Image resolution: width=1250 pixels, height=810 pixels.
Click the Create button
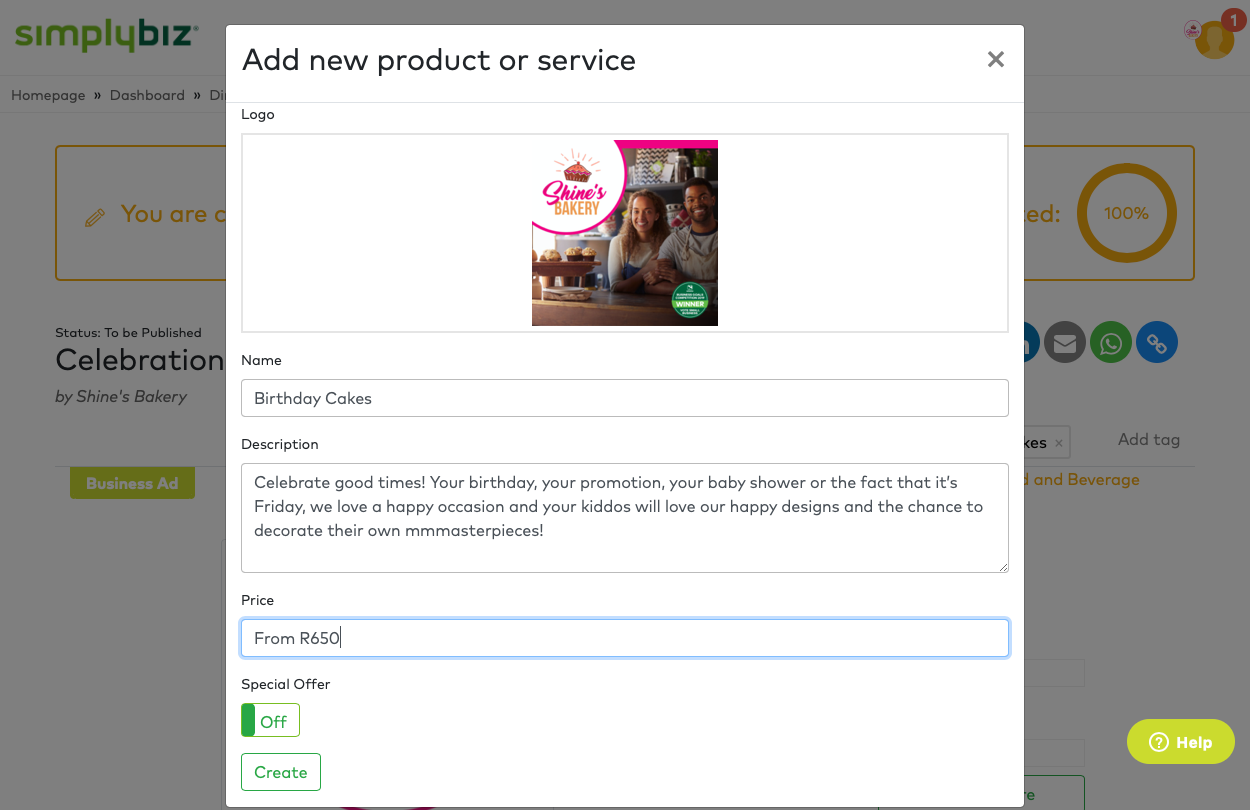pos(281,772)
